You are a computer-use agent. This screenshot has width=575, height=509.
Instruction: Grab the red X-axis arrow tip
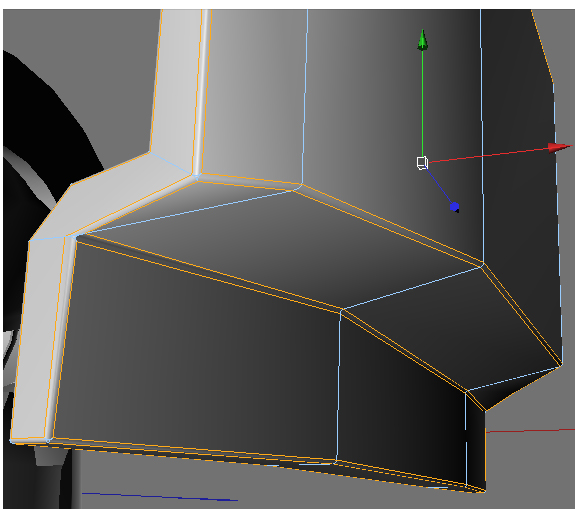[560, 147]
